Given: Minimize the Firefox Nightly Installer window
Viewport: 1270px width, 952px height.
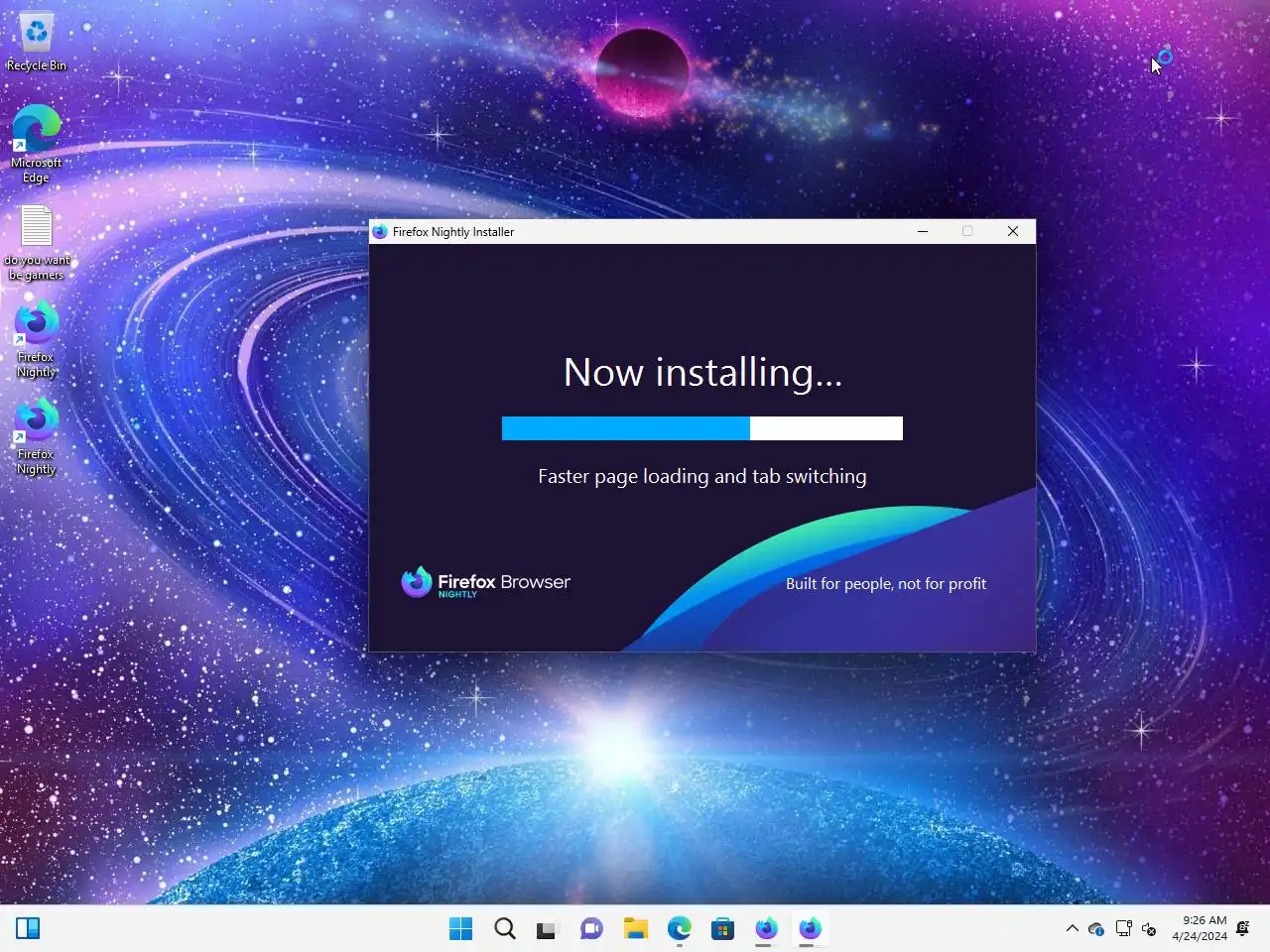Looking at the screenshot, I should [923, 232].
